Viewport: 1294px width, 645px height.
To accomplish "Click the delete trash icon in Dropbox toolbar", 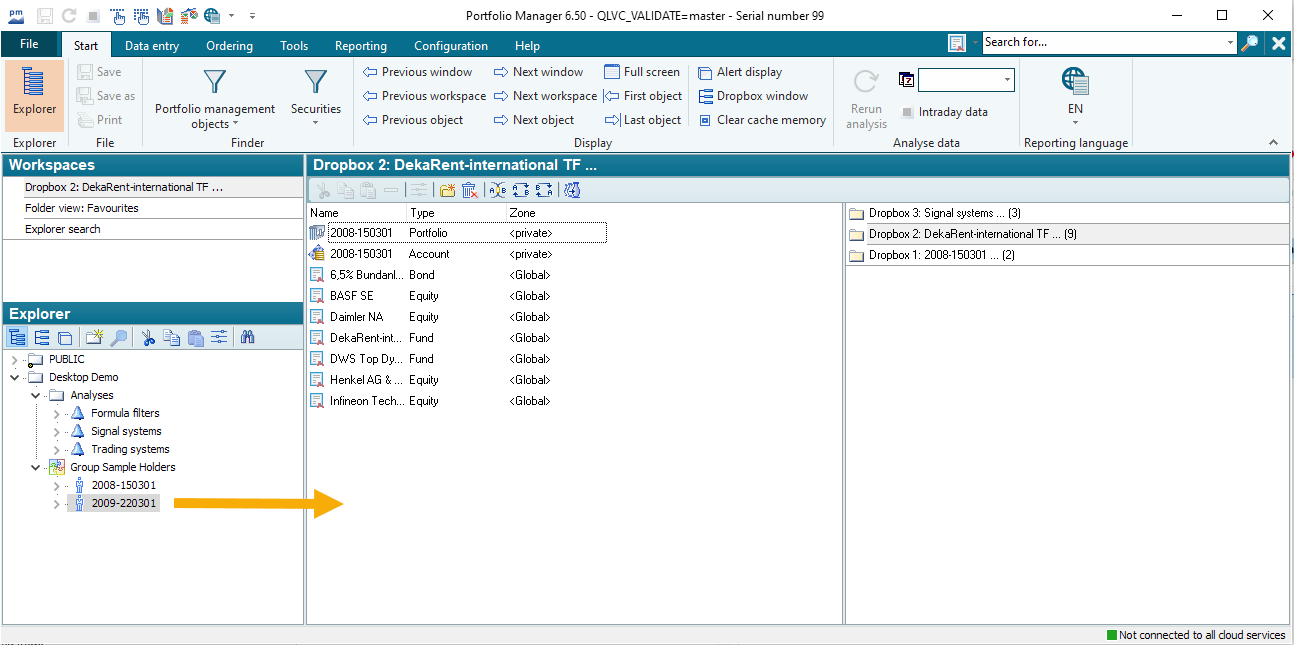I will [469, 190].
